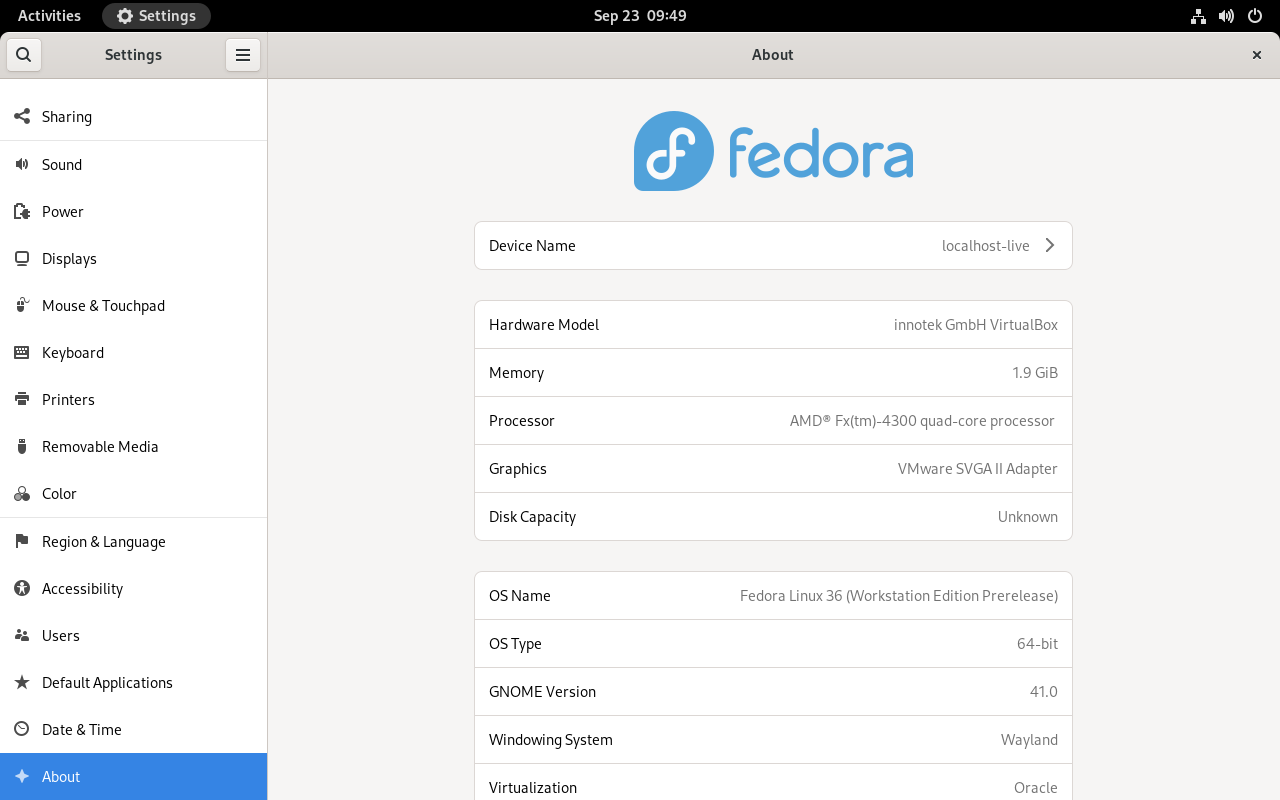
Task: Go to Displays settings
Action: (x=134, y=258)
